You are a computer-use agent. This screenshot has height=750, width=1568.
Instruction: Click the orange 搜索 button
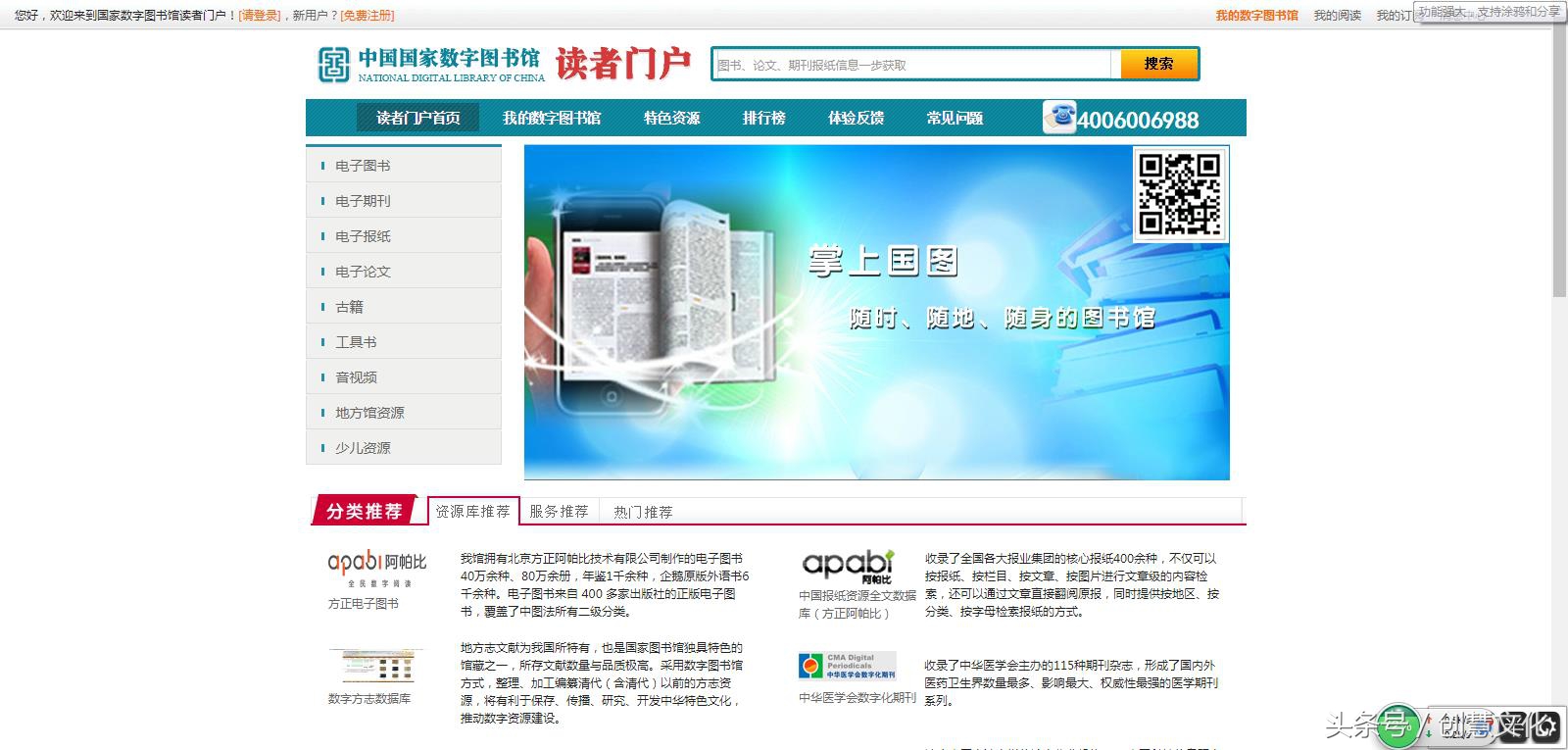click(1159, 64)
